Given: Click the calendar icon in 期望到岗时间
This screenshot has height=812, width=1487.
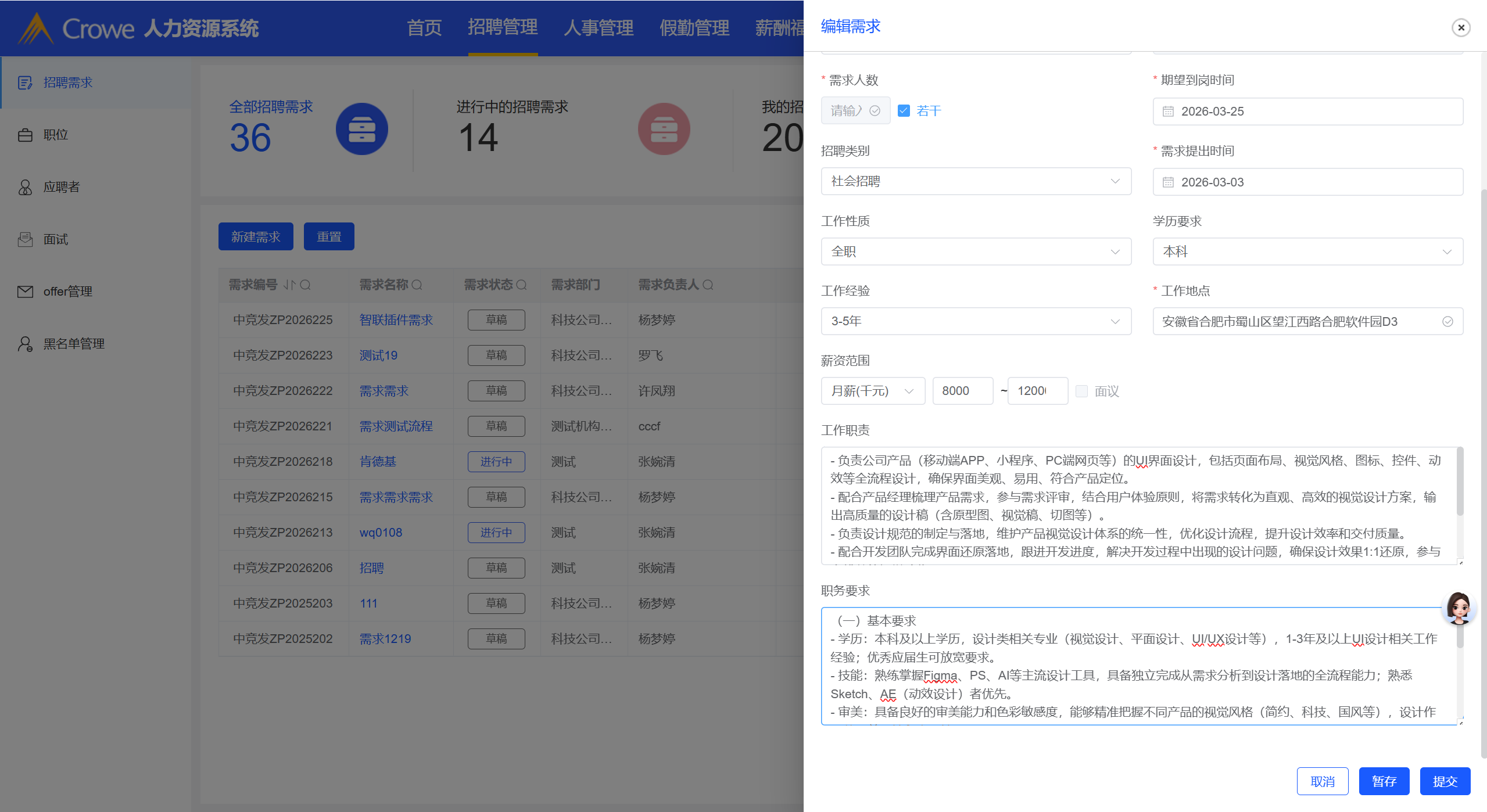Looking at the screenshot, I should tap(1168, 112).
